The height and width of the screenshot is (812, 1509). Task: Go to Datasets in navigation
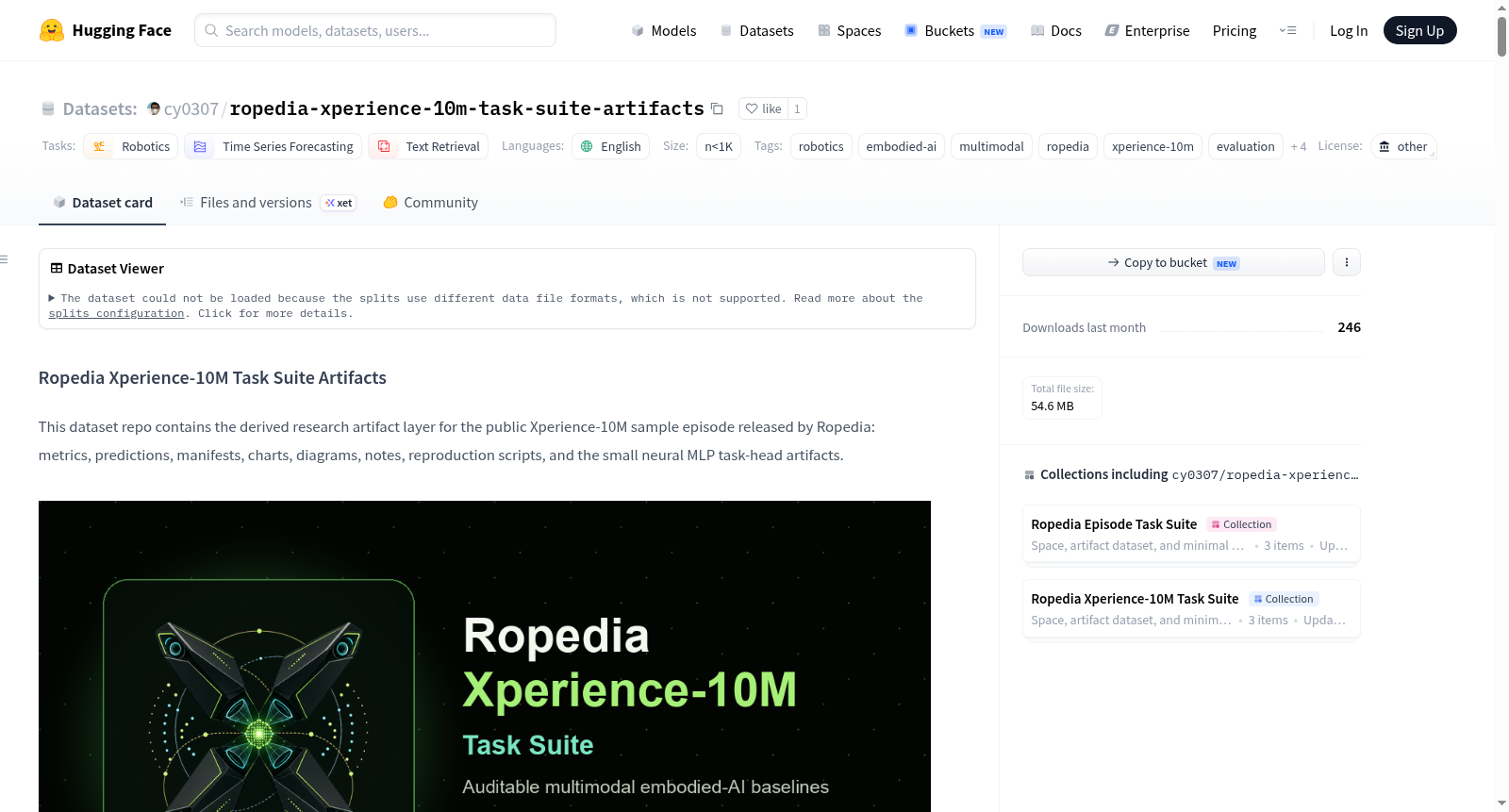(757, 30)
